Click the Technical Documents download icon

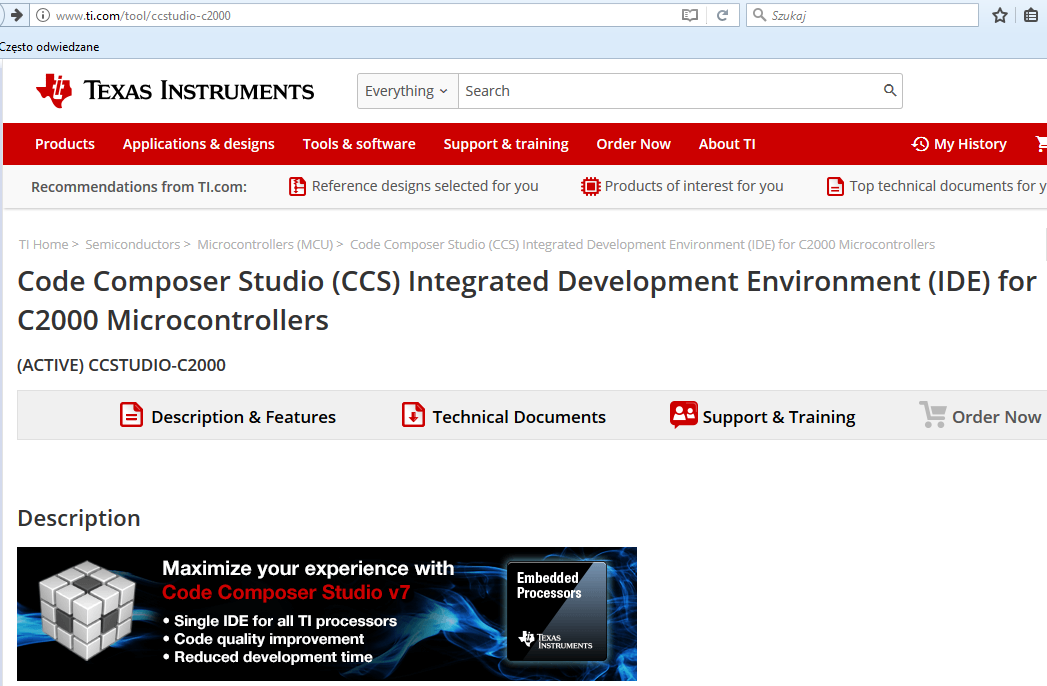coord(413,415)
